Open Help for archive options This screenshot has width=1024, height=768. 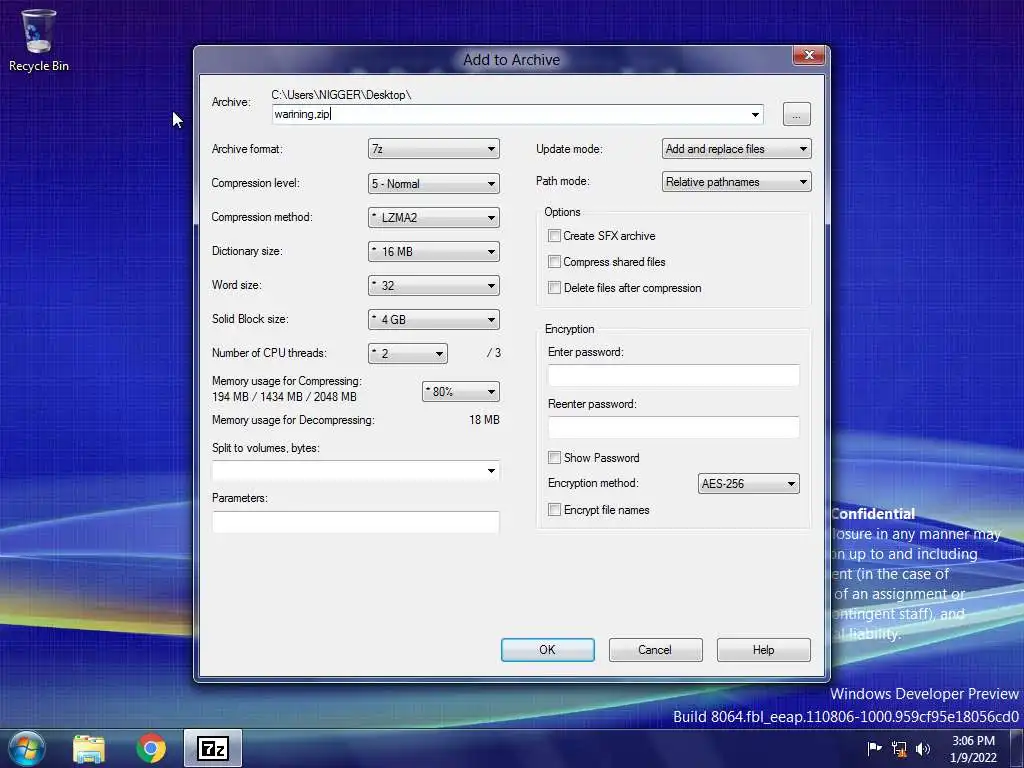pyautogui.click(x=763, y=650)
